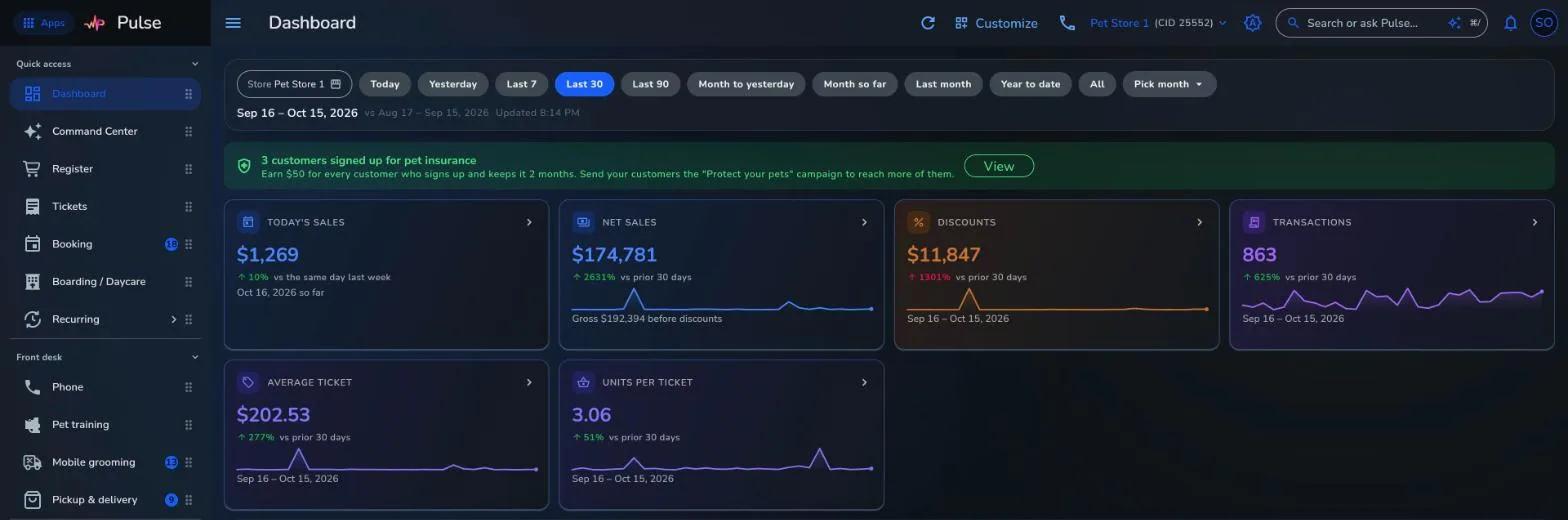The width and height of the screenshot is (1568, 520).
Task: Click drag handle next to Tickets
Action: (x=188, y=206)
